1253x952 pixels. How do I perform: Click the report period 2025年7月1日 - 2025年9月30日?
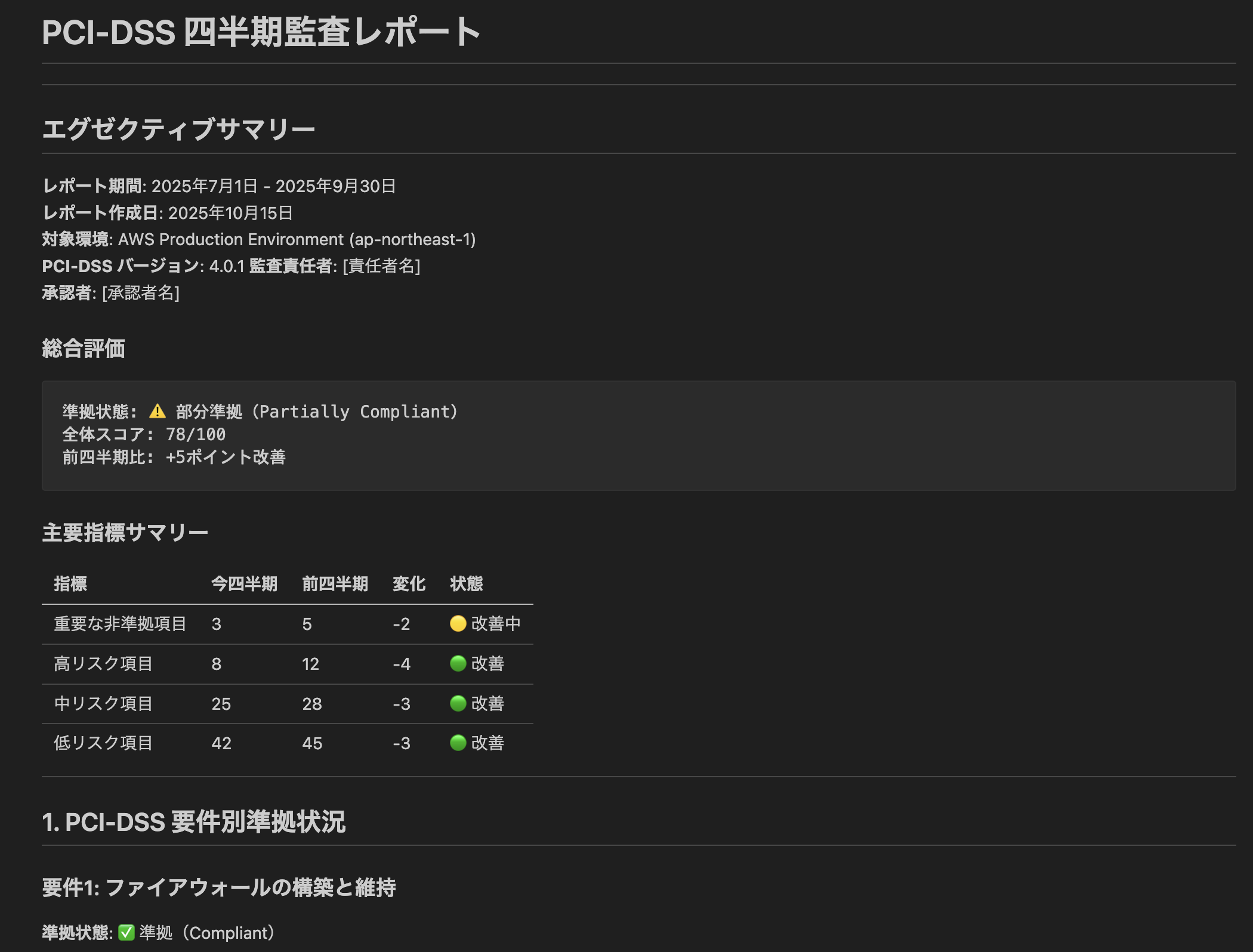click(273, 186)
